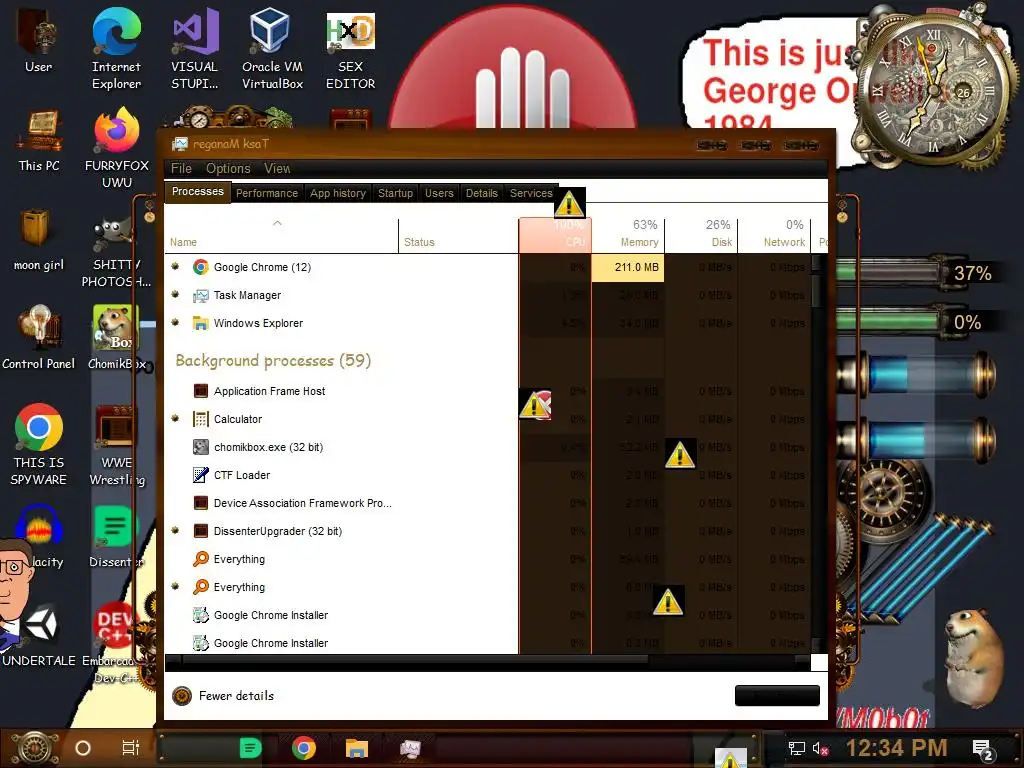The image size is (1024, 768).
Task: Open the SEX EDITOR (HxD) desktop icon
Action: [350, 49]
